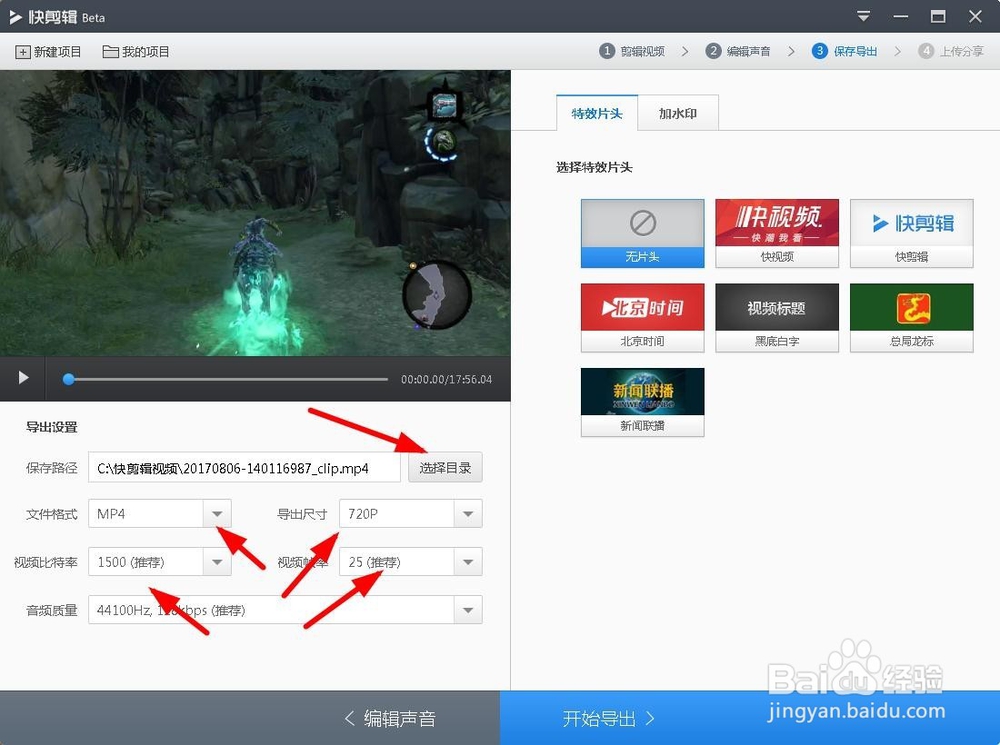Click the 选择特效片头 heading text
1000x745 pixels.
click(594, 167)
